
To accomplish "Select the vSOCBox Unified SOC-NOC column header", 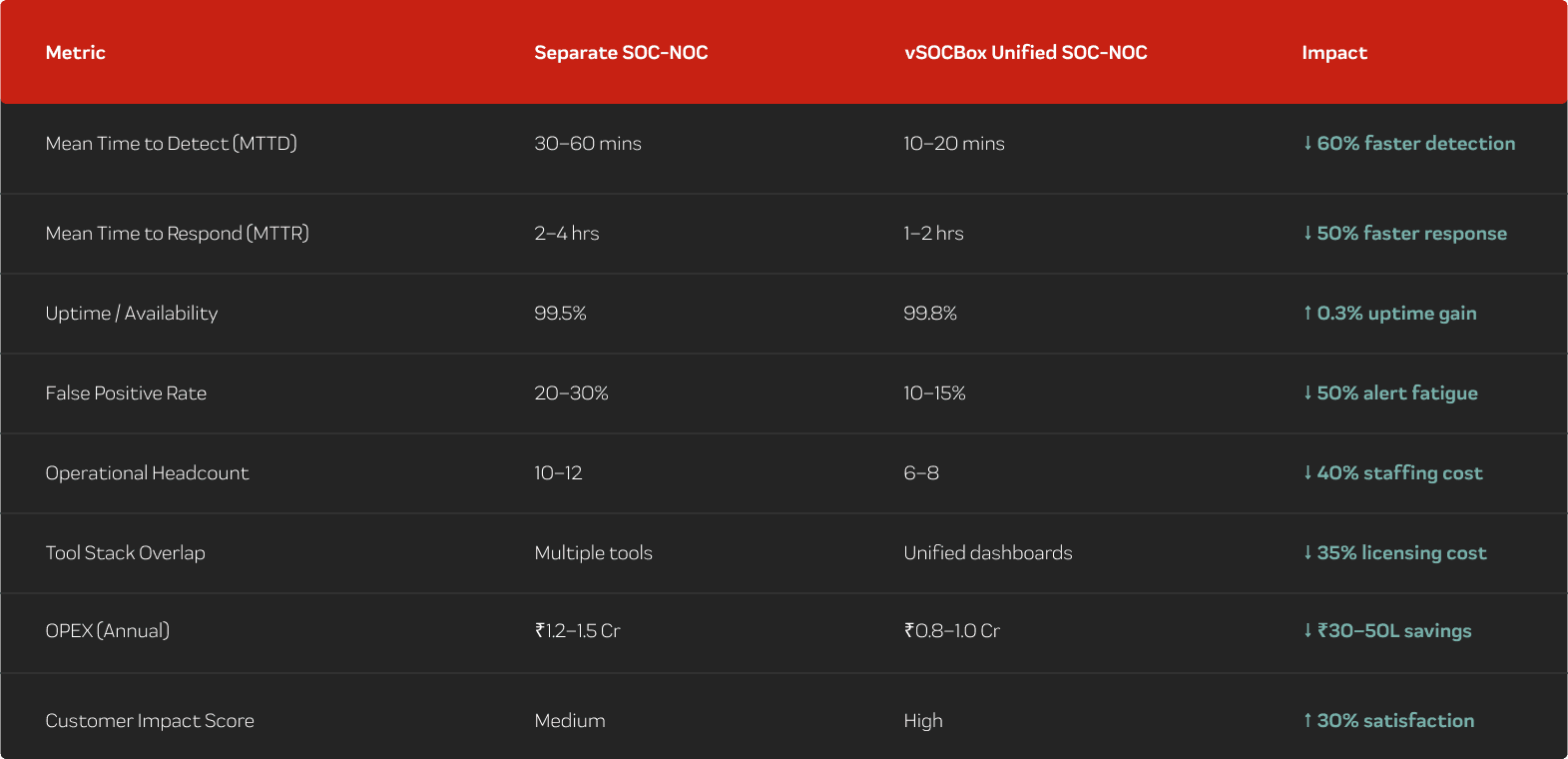I will pyautogui.click(x=1025, y=53).
